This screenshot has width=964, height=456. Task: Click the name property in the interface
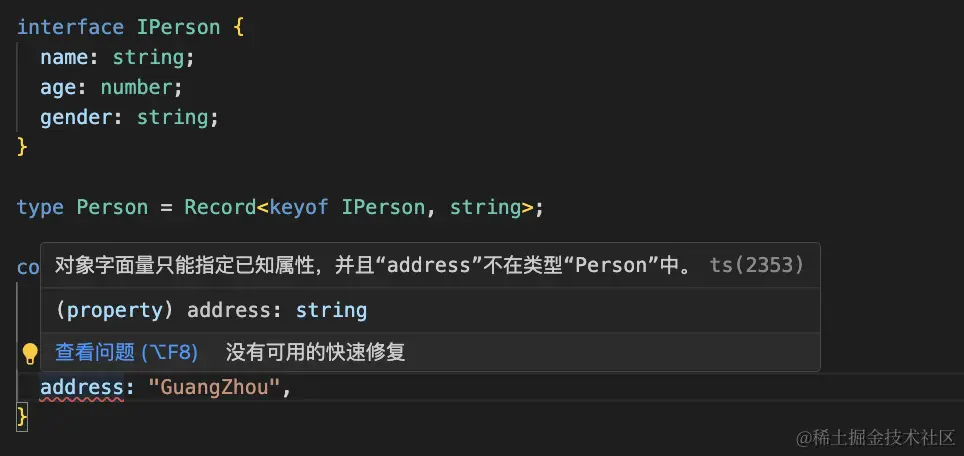(64, 57)
